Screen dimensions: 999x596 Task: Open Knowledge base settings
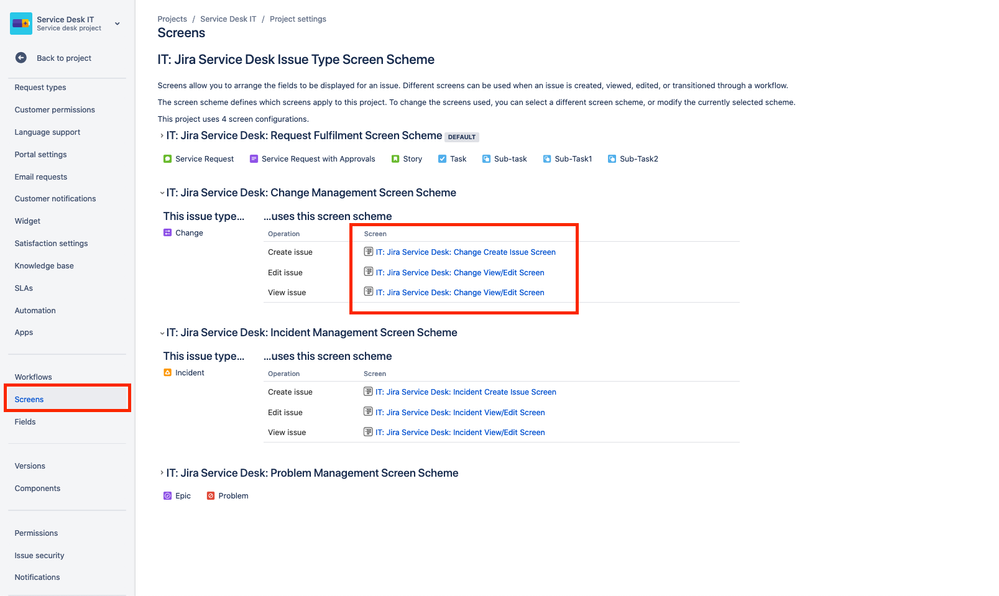click(44, 265)
